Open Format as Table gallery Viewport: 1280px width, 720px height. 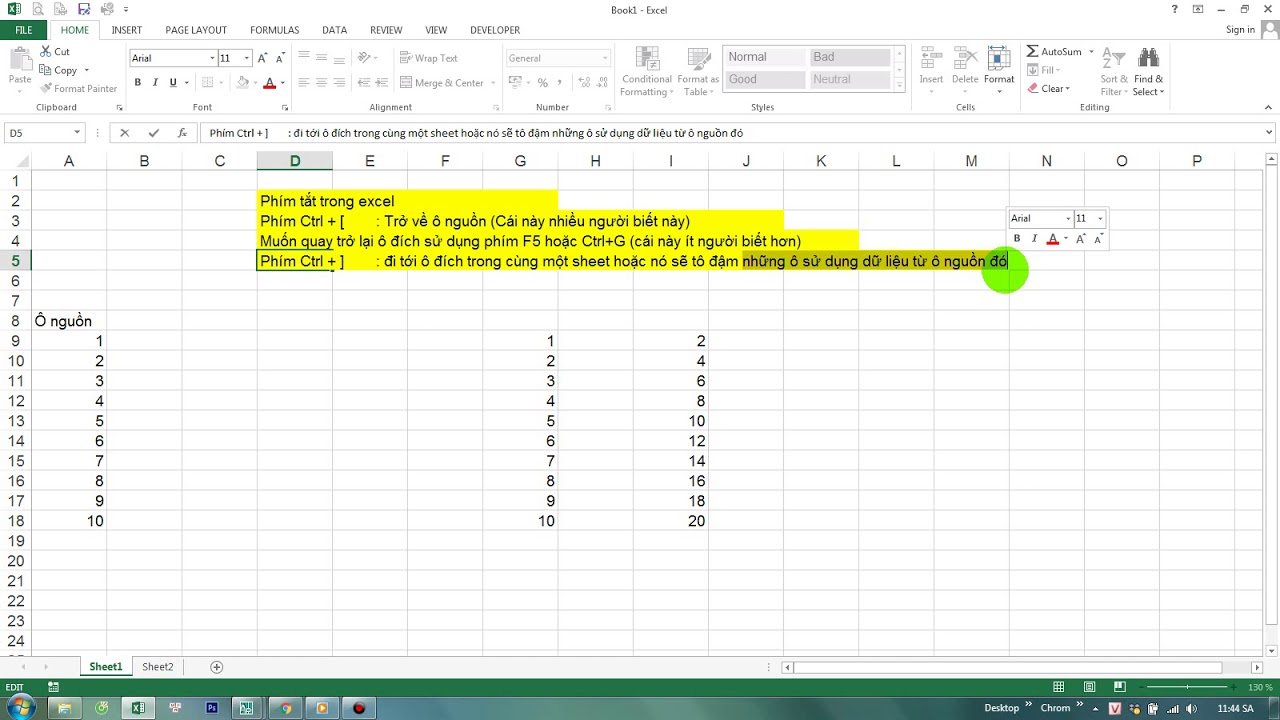(x=698, y=71)
